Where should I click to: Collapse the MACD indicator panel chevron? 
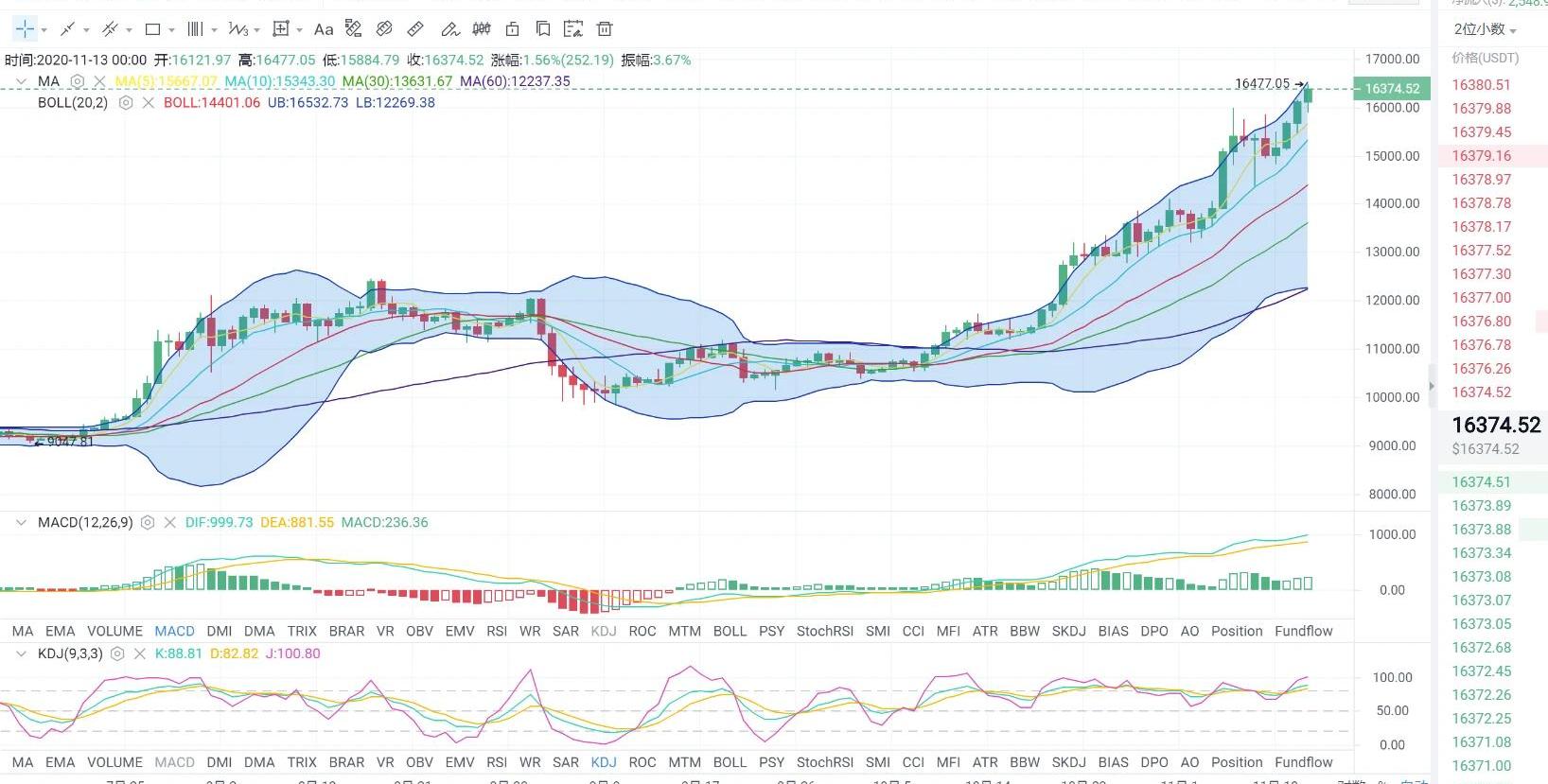pyautogui.click(x=21, y=522)
